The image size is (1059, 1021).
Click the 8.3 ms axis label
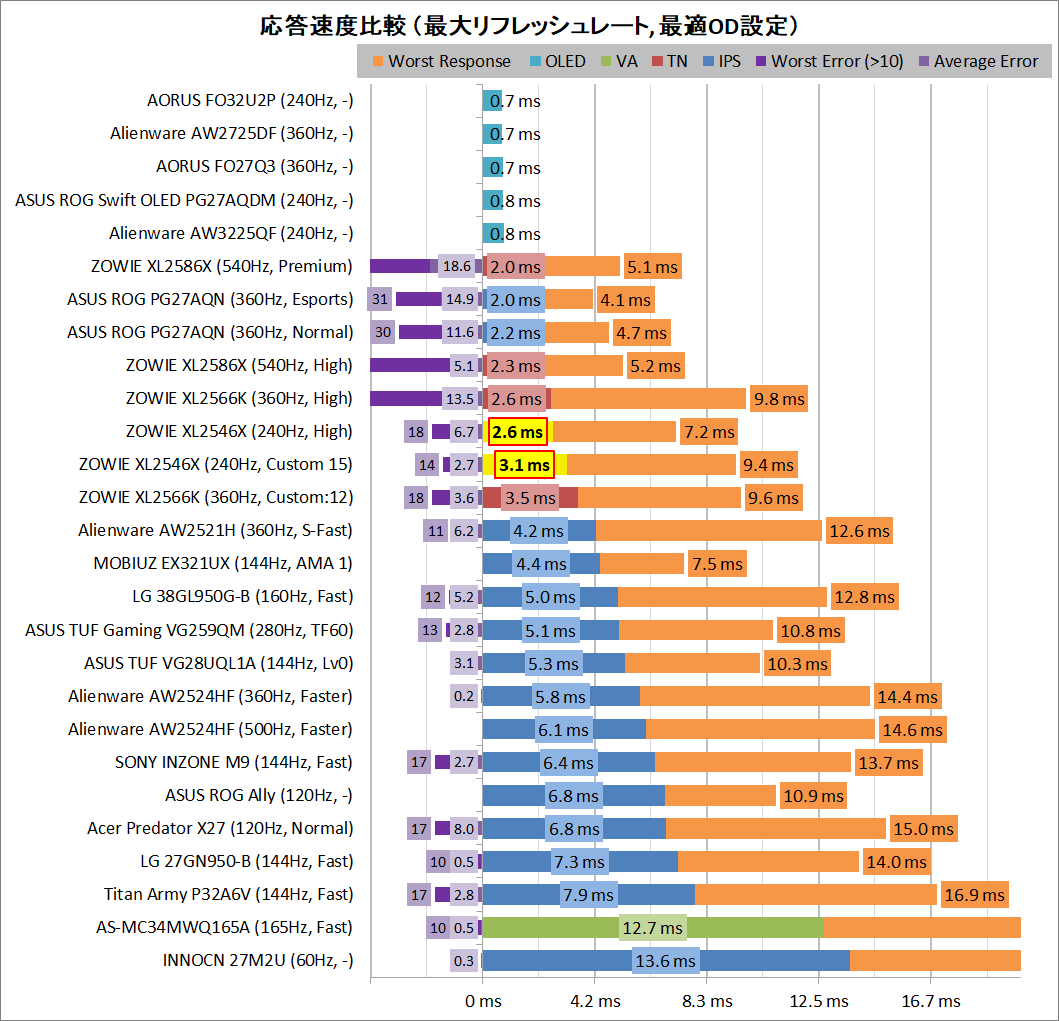[x=707, y=1001]
